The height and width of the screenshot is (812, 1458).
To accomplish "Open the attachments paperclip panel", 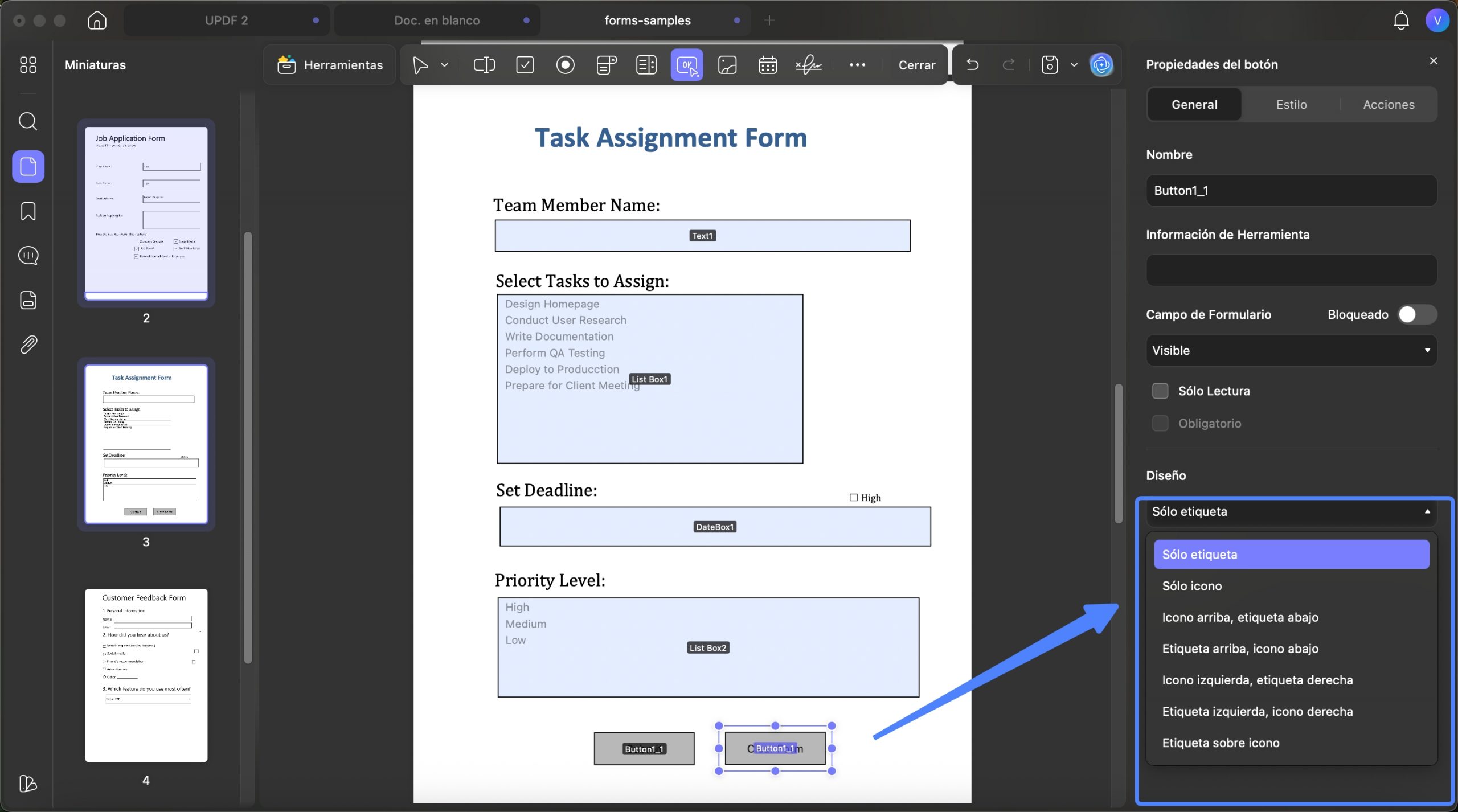I will 28,345.
